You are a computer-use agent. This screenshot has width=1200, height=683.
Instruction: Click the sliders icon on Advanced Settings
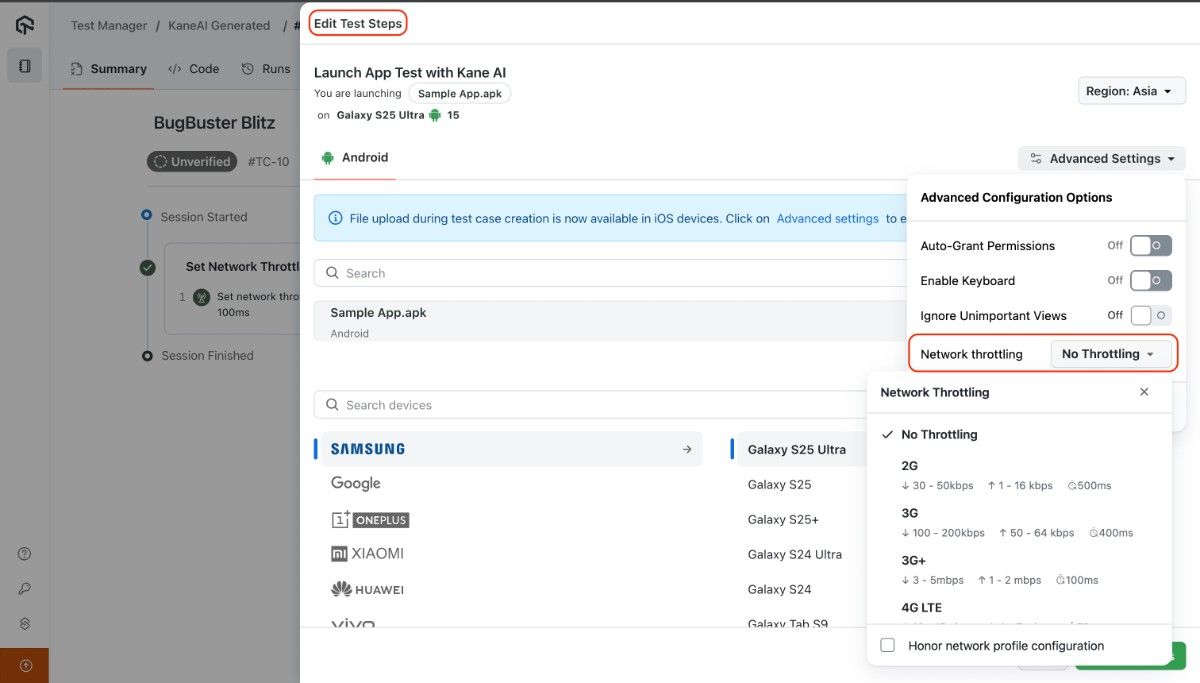click(x=1036, y=158)
